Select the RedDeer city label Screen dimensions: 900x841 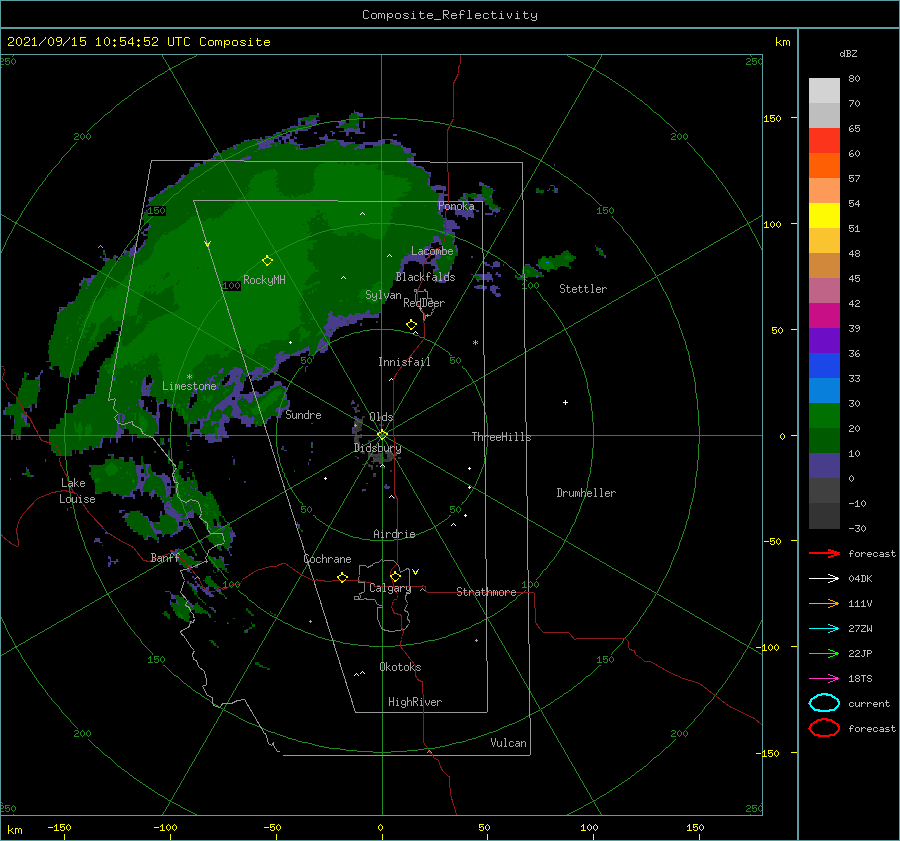click(x=424, y=303)
